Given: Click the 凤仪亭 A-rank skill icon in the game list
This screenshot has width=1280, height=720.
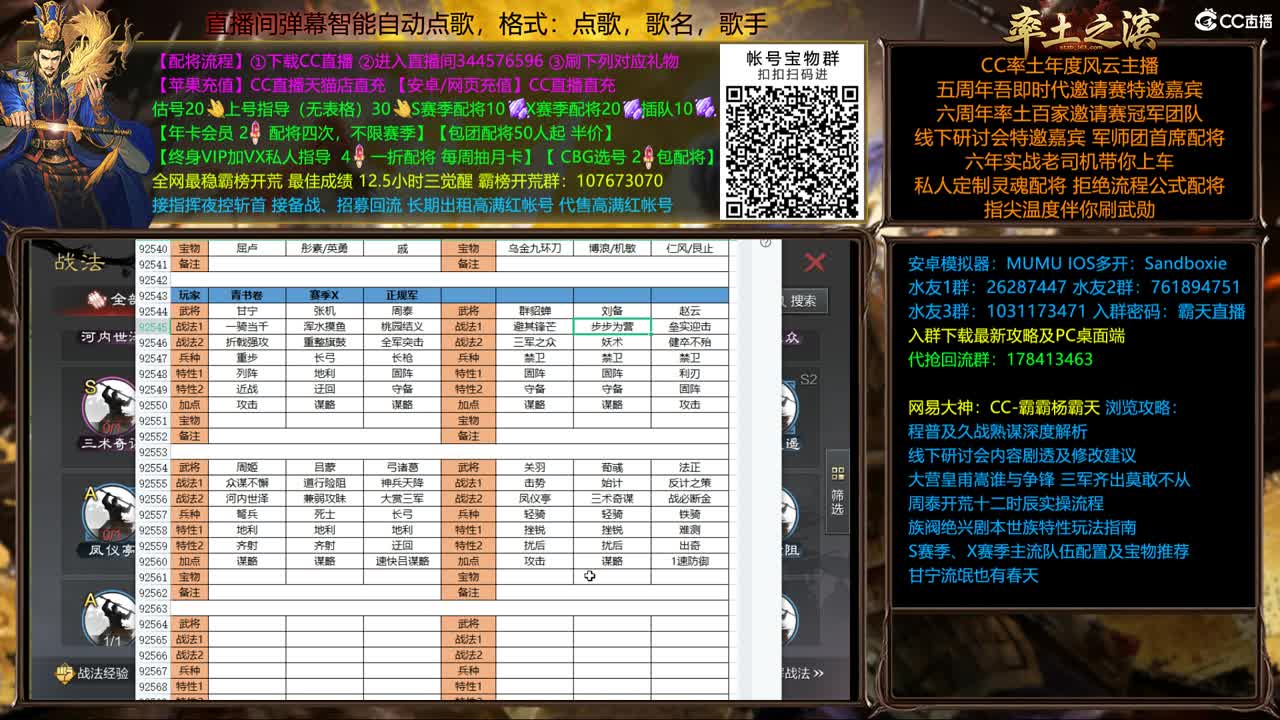Looking at the screenshot, I should click(x=109, y=511).
